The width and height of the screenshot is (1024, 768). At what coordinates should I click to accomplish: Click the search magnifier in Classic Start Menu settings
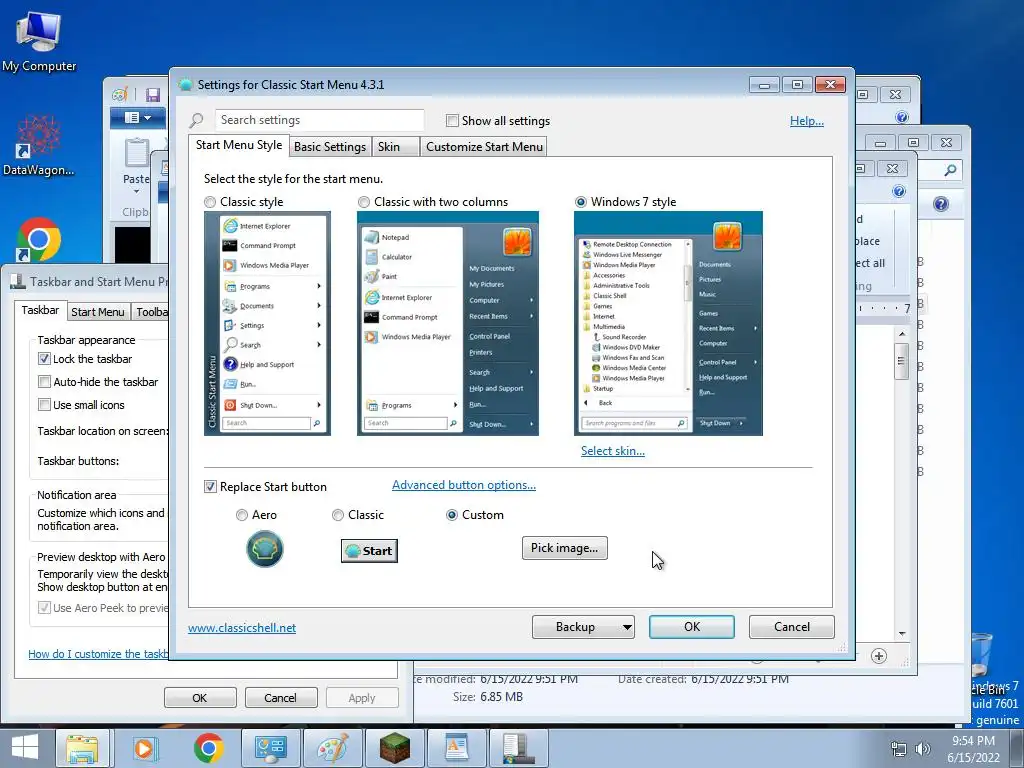(197, 120)
